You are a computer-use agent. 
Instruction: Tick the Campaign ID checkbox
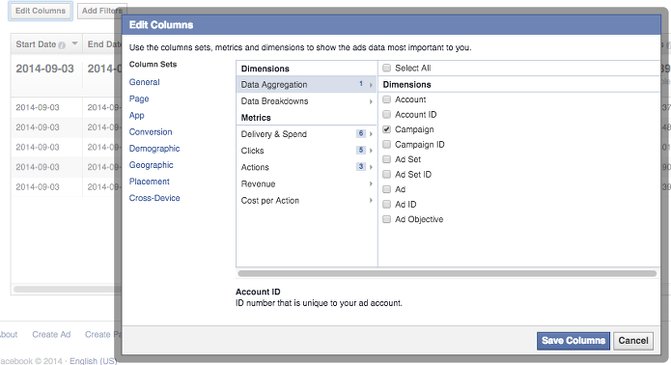(387, 144)
